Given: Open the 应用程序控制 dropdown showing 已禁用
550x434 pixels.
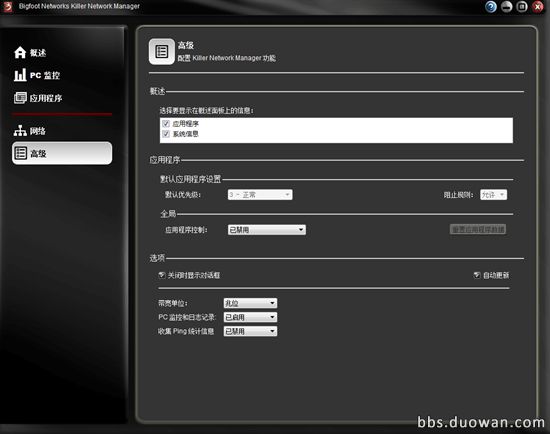Looking at the screenshot, I should point(267,230).
